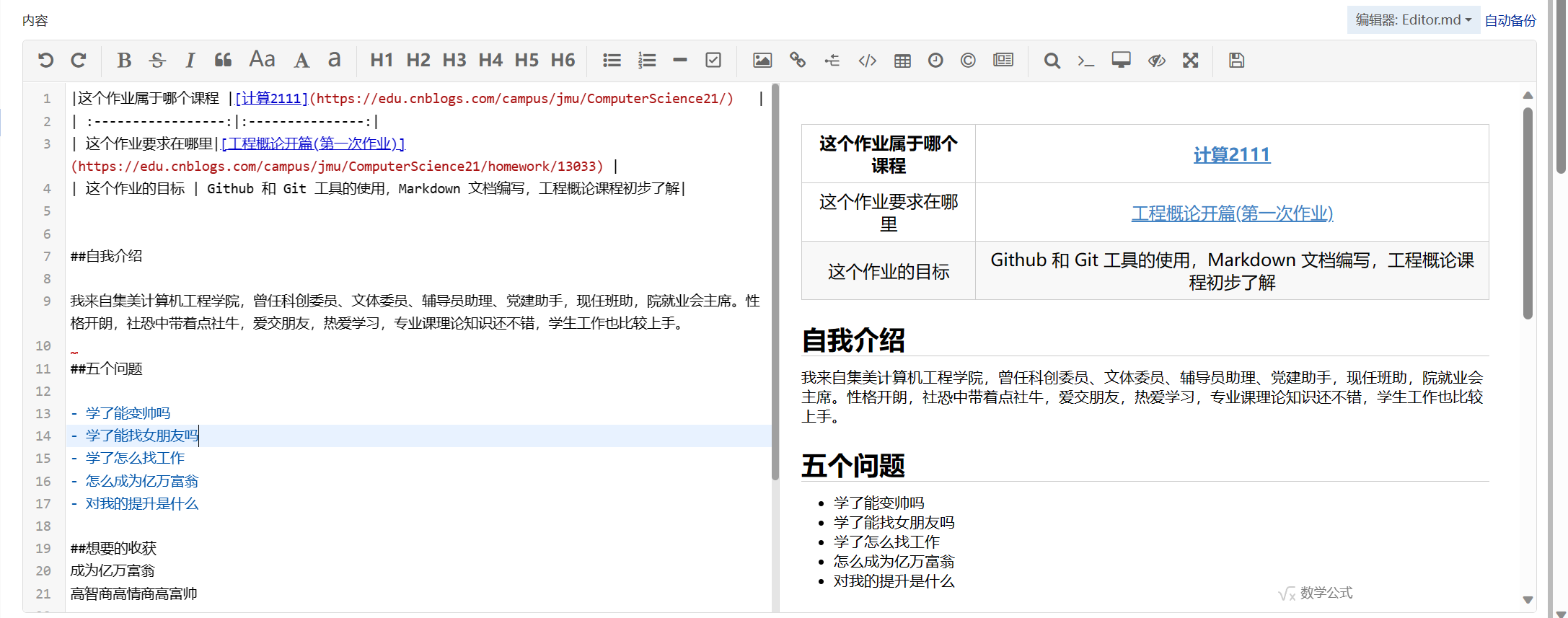Click line 15 text 学了怎么找工作

[x=135, y=458]
